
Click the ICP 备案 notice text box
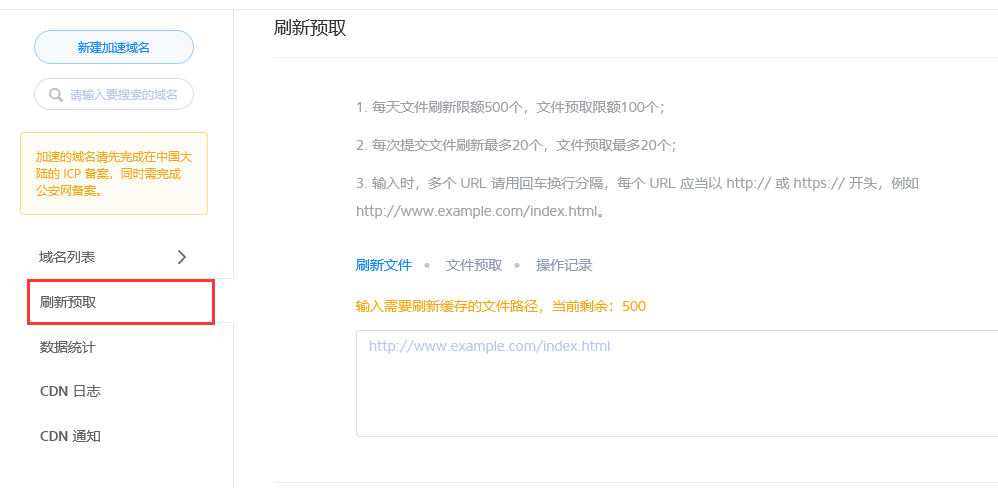click(x=114, y=173)
